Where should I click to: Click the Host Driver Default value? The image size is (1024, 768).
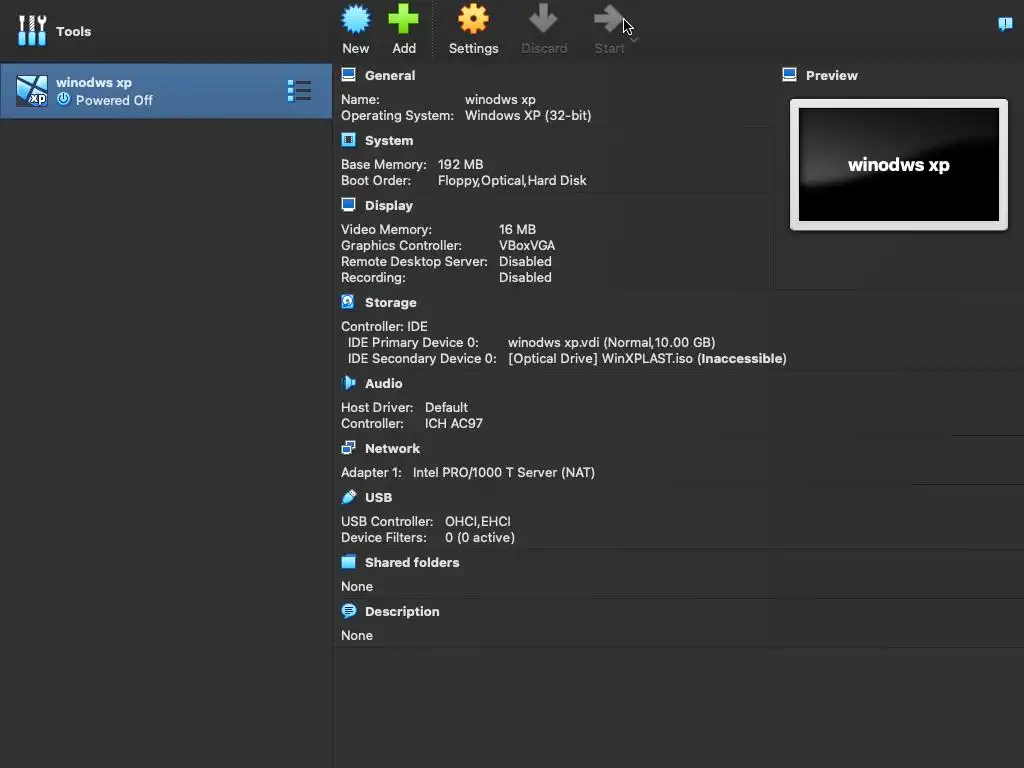pos(446,408)
